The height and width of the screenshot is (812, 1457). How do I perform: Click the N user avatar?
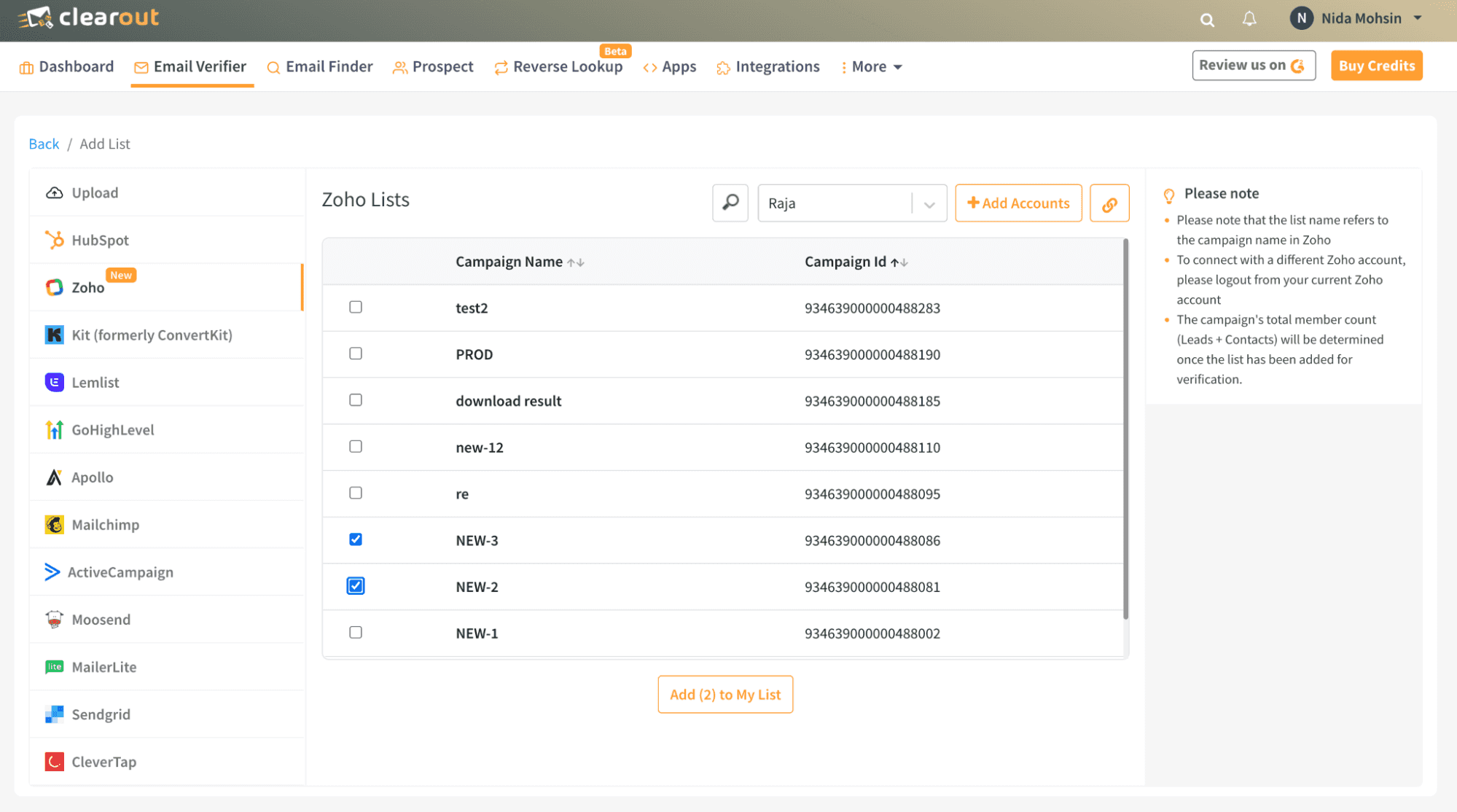(x=1301, y=18)
